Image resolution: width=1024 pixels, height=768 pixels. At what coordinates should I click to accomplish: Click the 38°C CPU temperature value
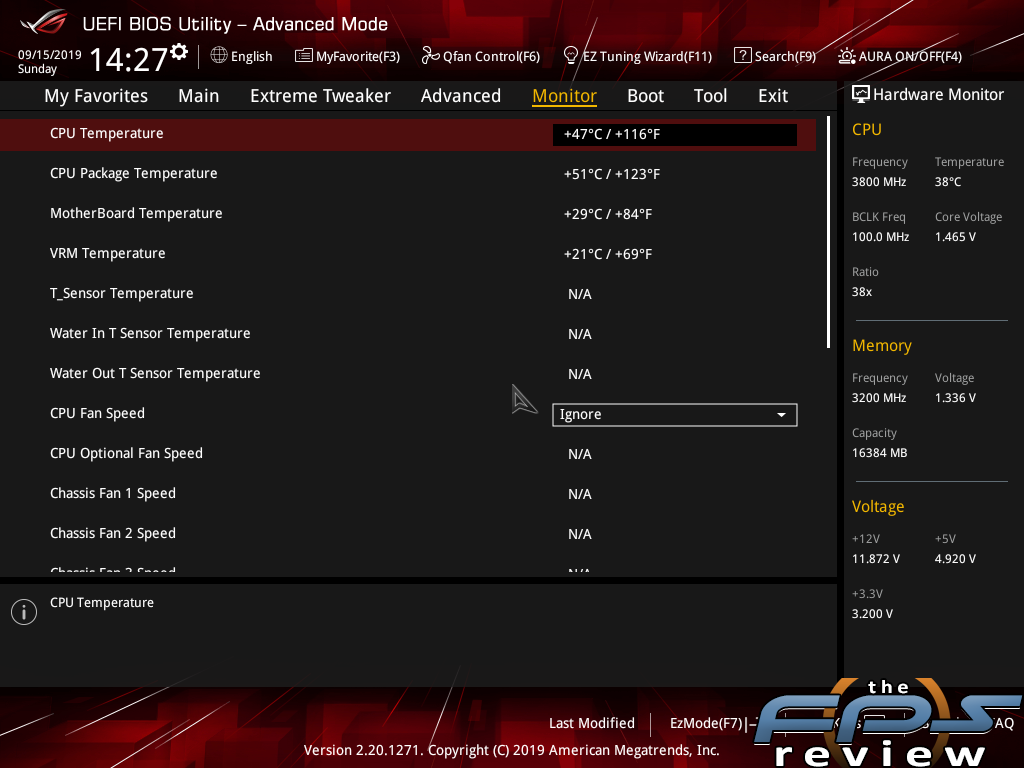tap(948, 182)
